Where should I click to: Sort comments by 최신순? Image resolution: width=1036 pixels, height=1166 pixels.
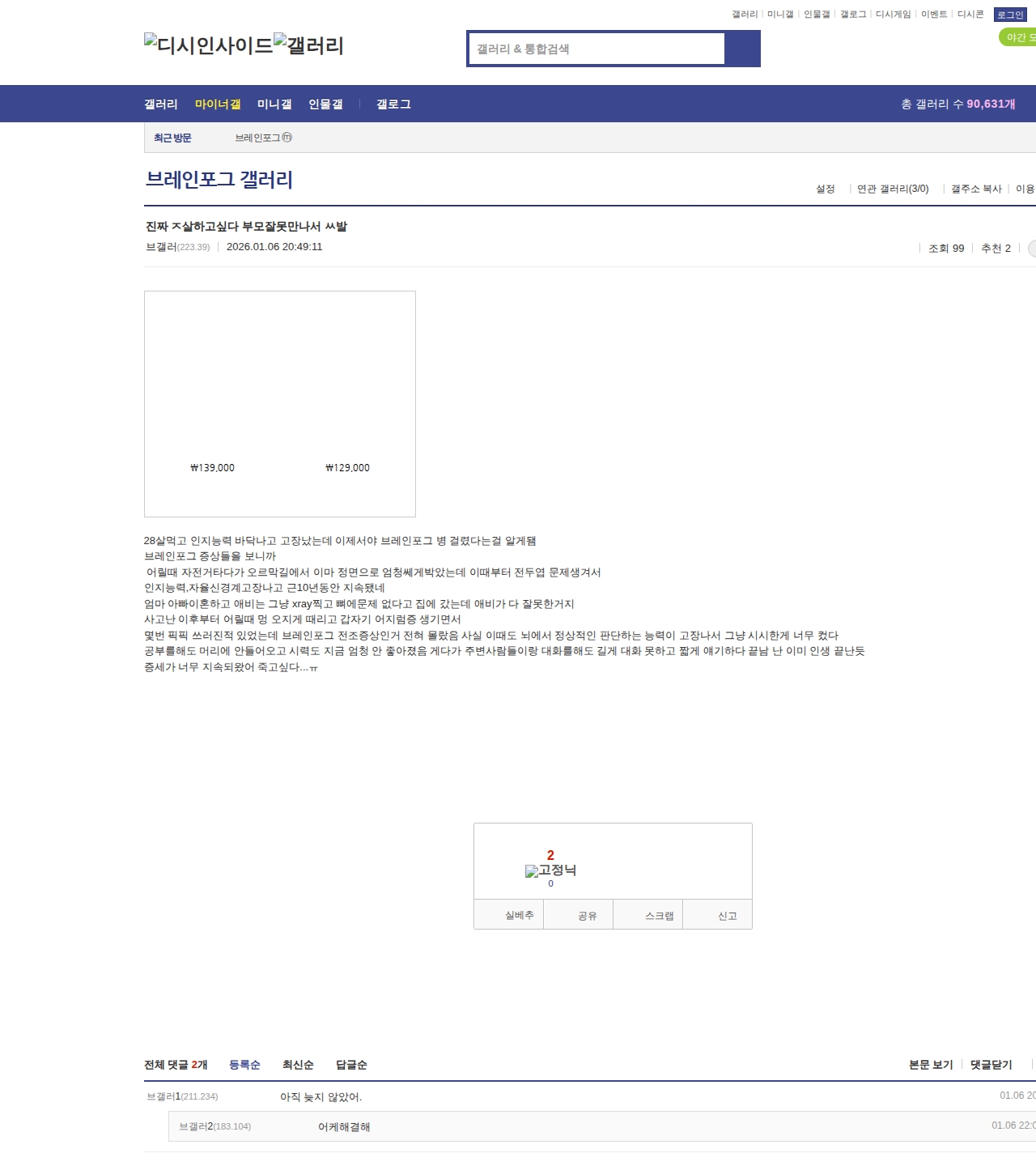tap(298, 1065)
